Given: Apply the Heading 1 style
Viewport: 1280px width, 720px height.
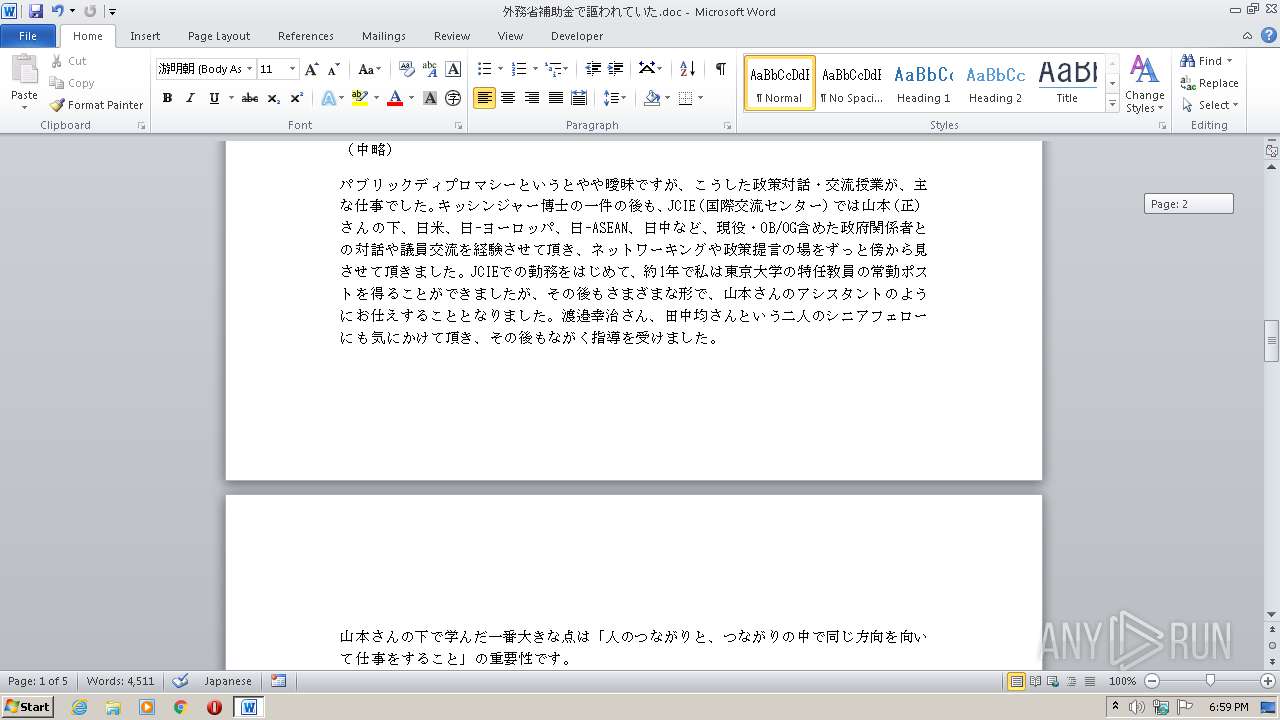Looking at the screenshot, I should tap(924, 83).
